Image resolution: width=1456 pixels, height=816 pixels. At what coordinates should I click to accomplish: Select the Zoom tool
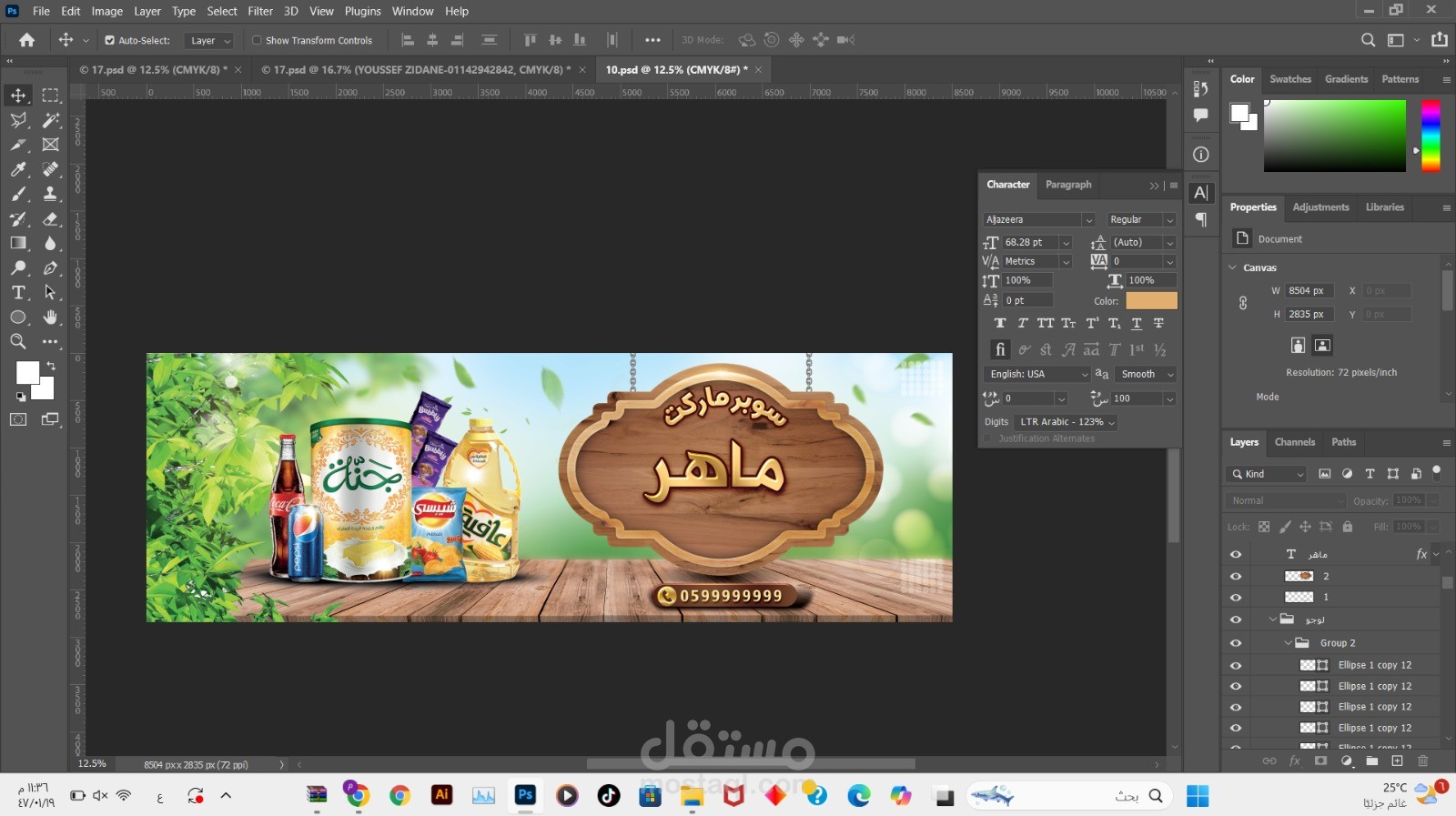tap(18, 341)
